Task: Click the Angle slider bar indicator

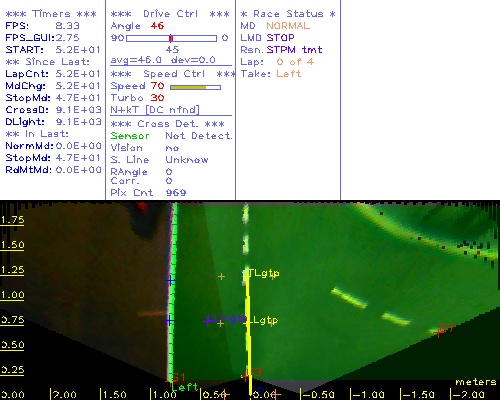Action: click(x=171, y=38)
